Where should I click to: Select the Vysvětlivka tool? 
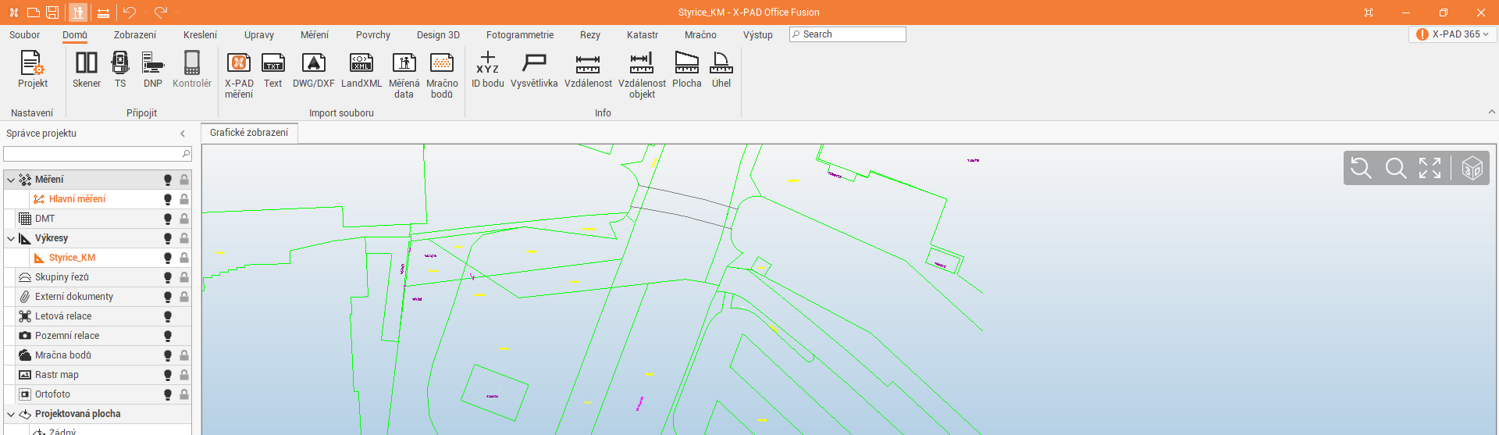pos(534,69)
